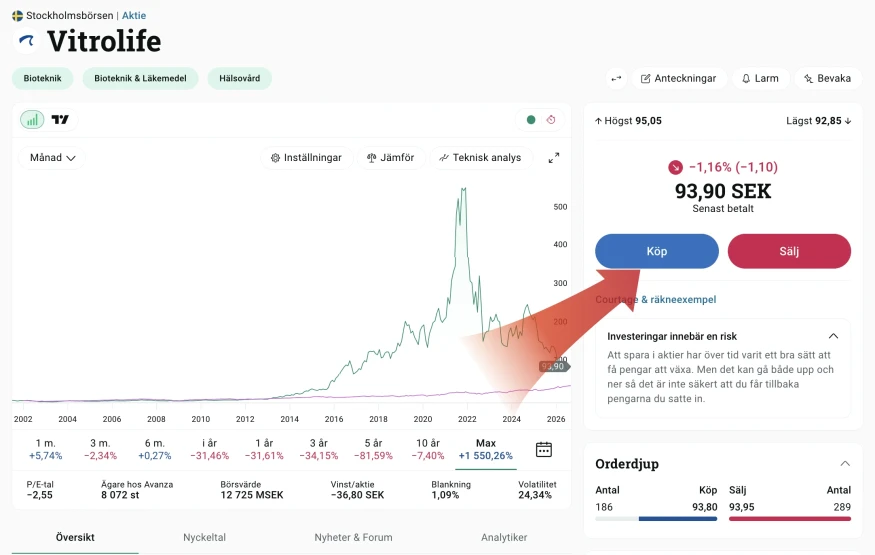The width and height of the screenshot is (875, 555).
Task: Switch to the Nyckeltal tab
Action: tap(204, 537)
